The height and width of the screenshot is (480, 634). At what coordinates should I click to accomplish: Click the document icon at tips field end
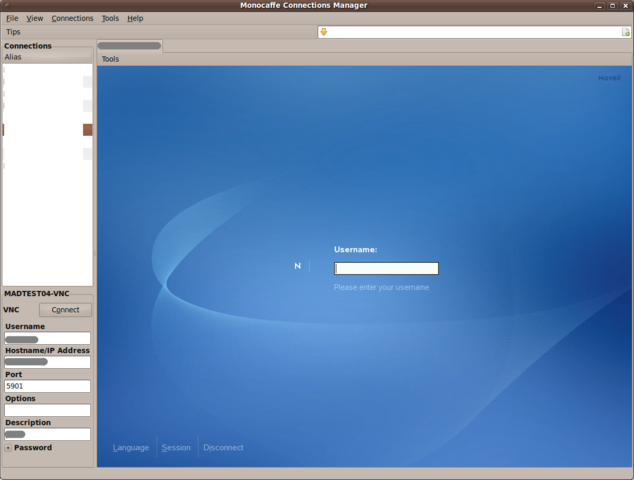pos(626,32)
